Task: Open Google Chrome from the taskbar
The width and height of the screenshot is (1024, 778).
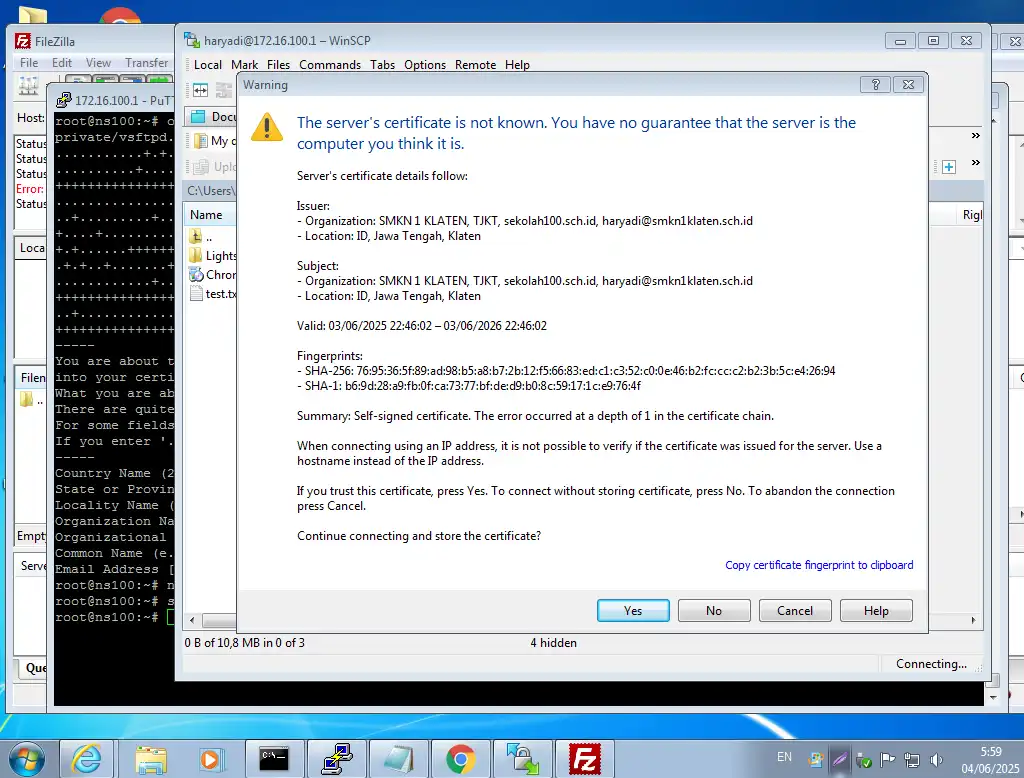Action: [x=460, y=759]
